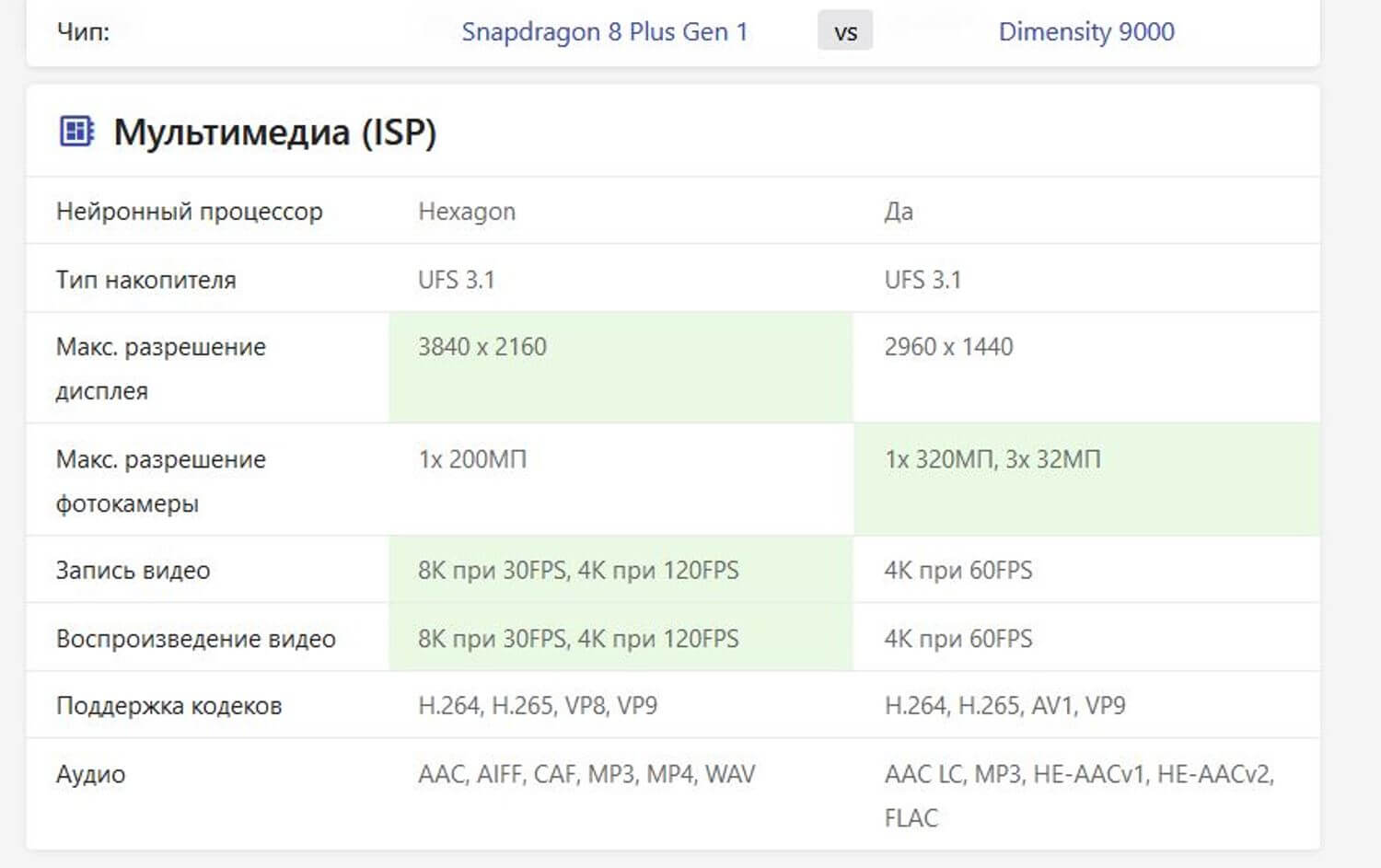This screenshot has height=868, width=1381.
Task: Click the vs comparison badge
Action: (845, 32)
